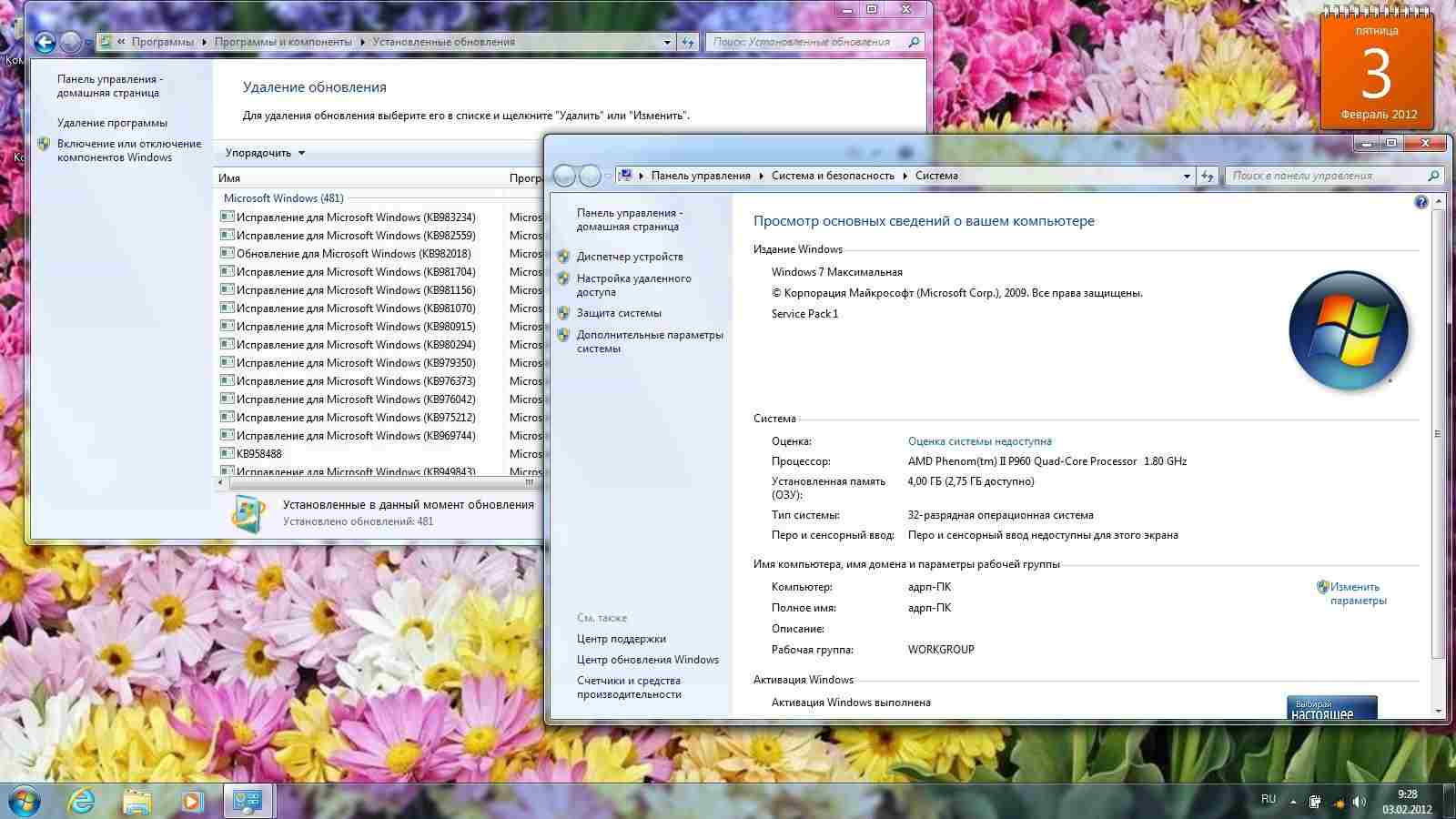
Task: Launch Internet Explorer from taskbar
Action: pyautogui.click(x=82, y=801)
